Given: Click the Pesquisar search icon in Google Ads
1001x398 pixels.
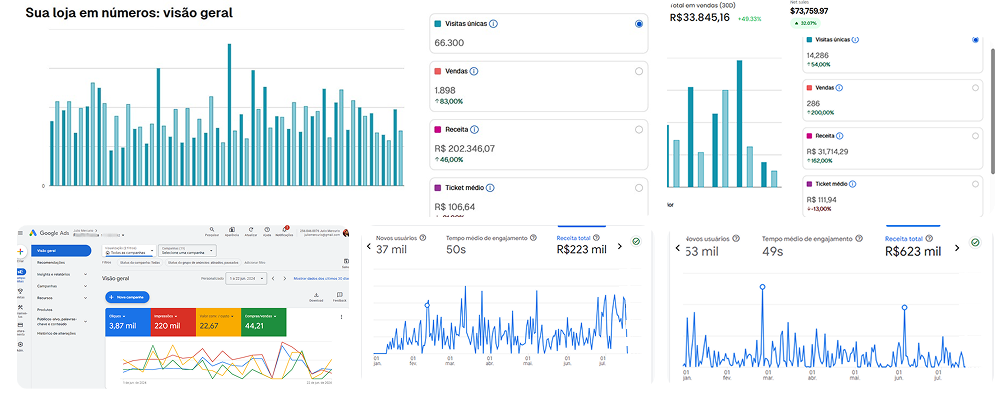Looking at the screenshot, I should click(x=212, y=229).
